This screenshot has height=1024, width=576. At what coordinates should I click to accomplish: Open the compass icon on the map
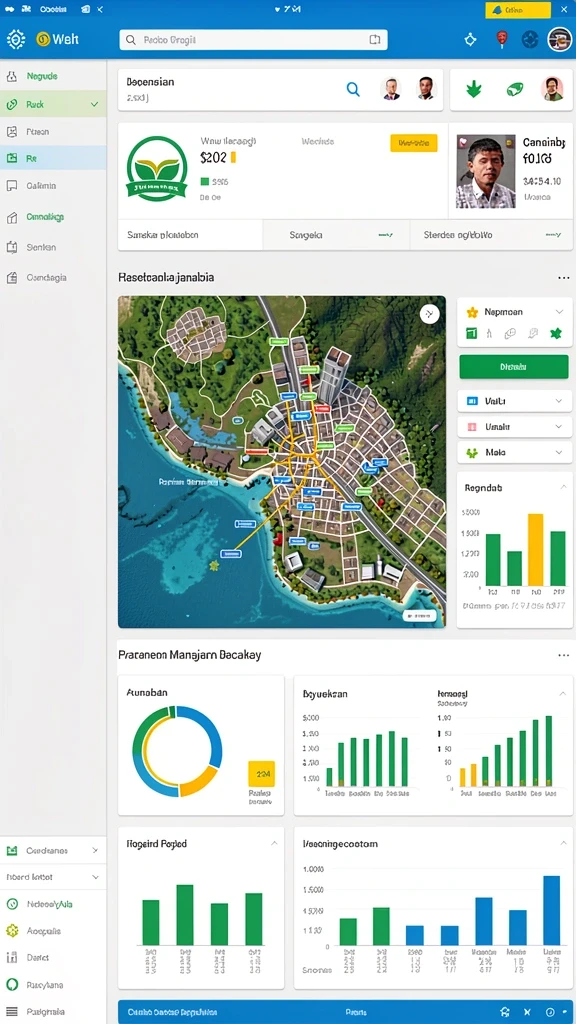point(429,314)
